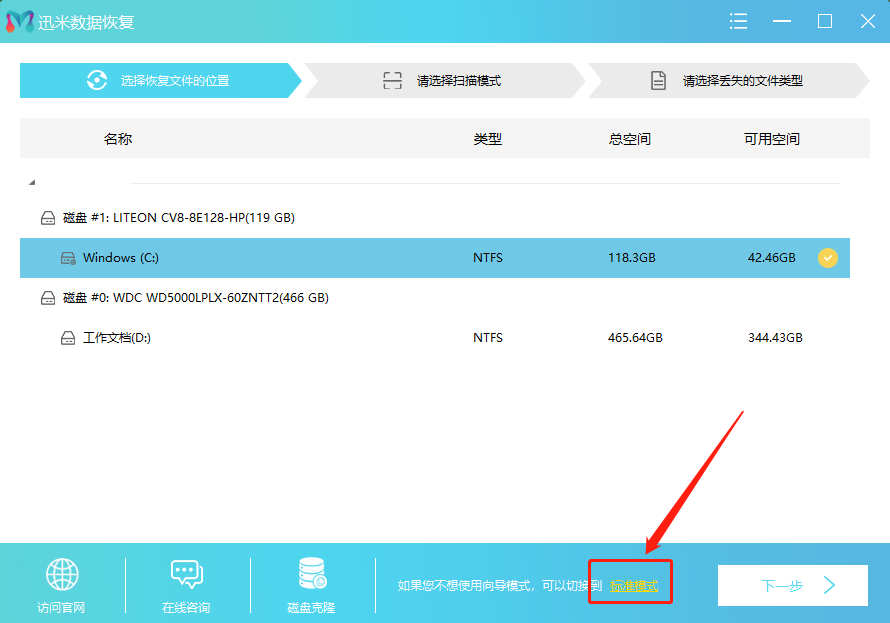Click the drive icon next to Windows (C:)
The width and height of the screenshot is (890, 623).
point(68,258)
